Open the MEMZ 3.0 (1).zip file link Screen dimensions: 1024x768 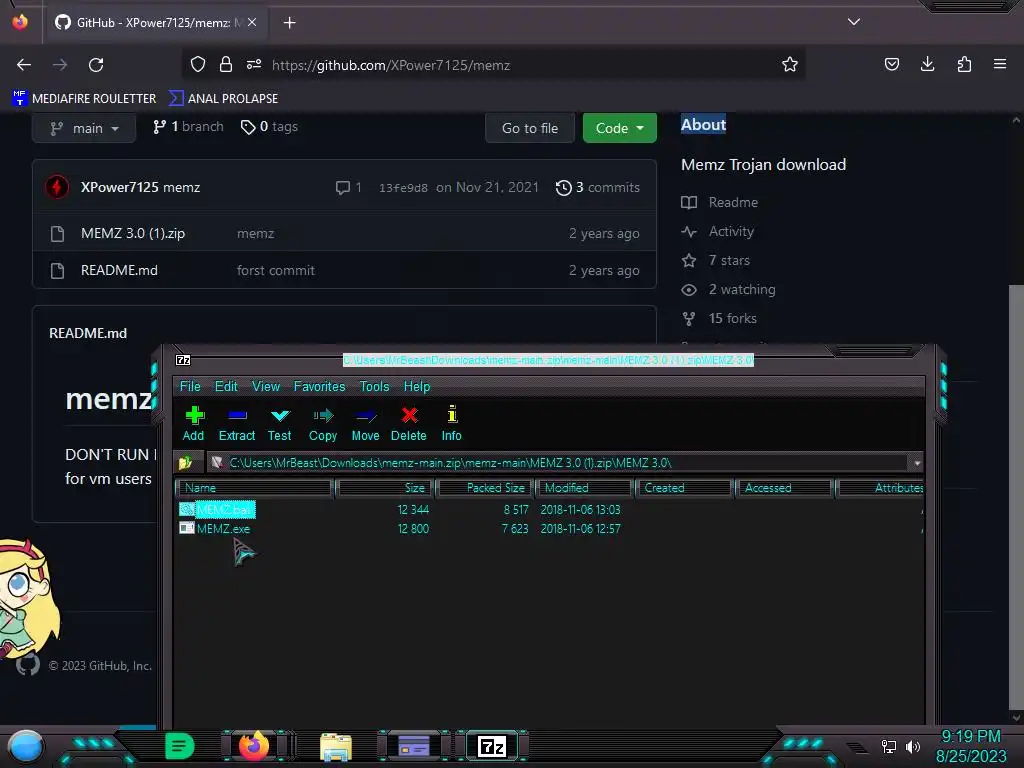(x=133, y=233)
